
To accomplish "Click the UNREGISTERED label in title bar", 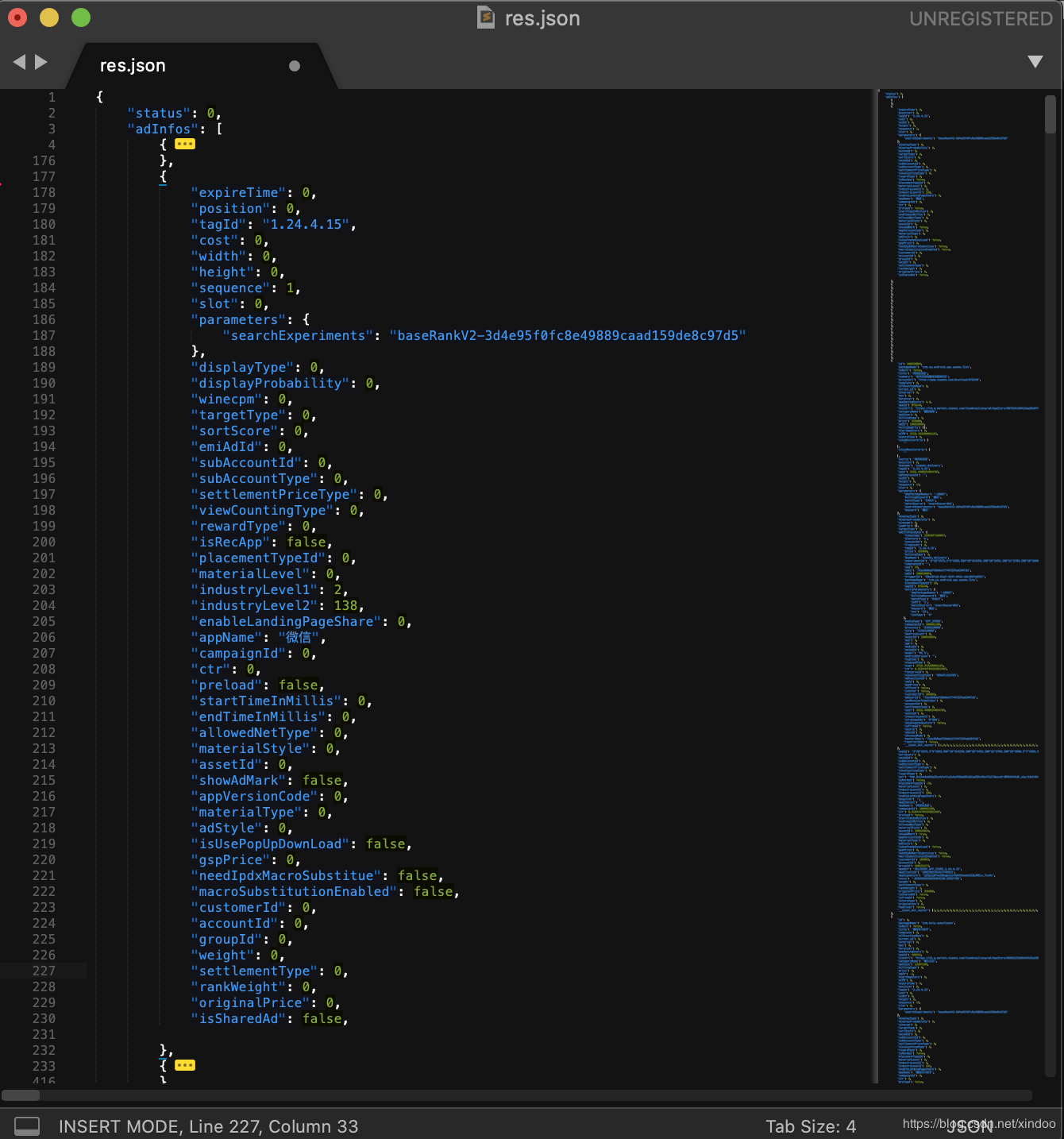I will 981,18.
